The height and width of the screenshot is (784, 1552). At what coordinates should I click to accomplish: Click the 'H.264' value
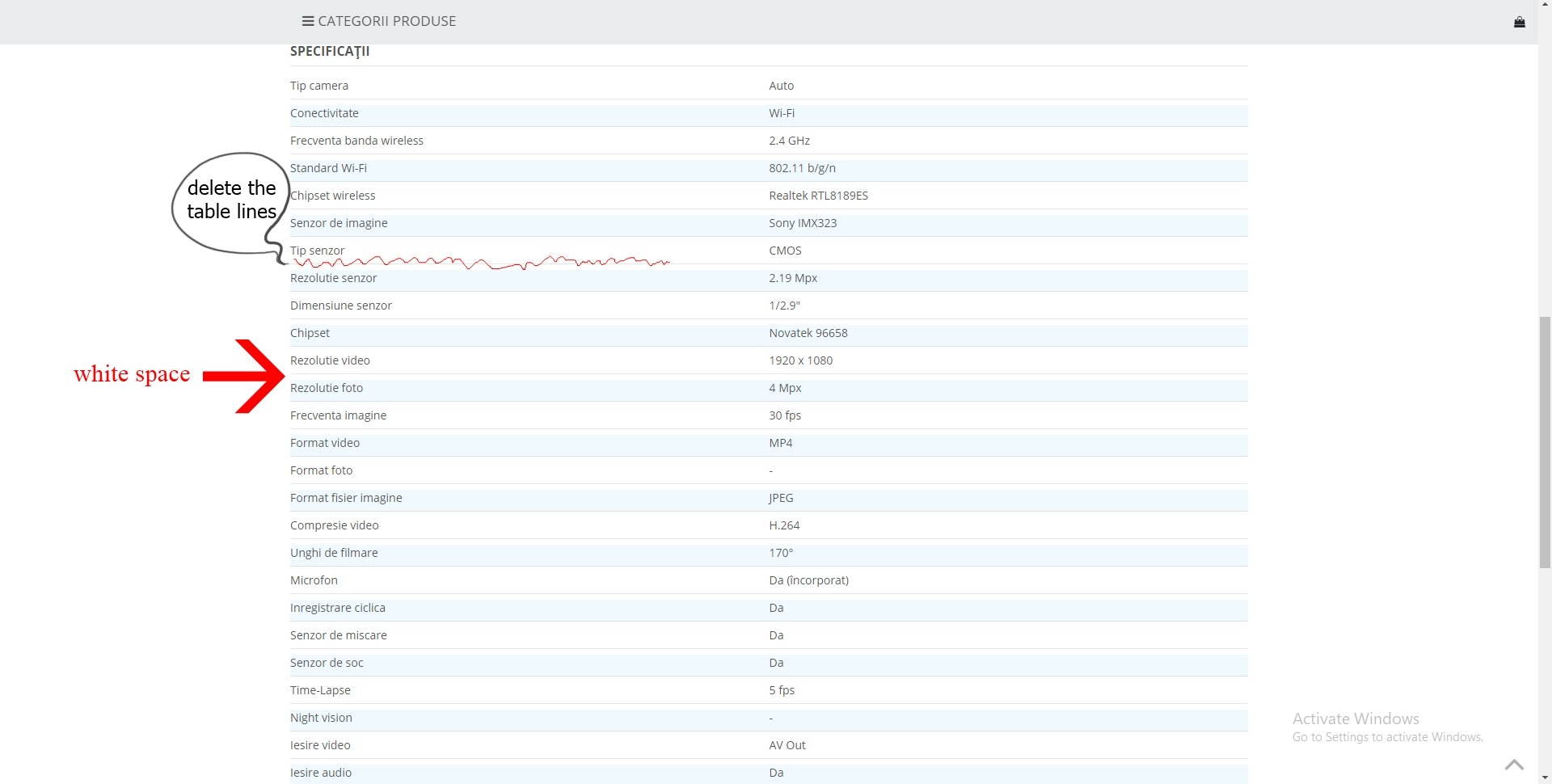pos(784,525)
